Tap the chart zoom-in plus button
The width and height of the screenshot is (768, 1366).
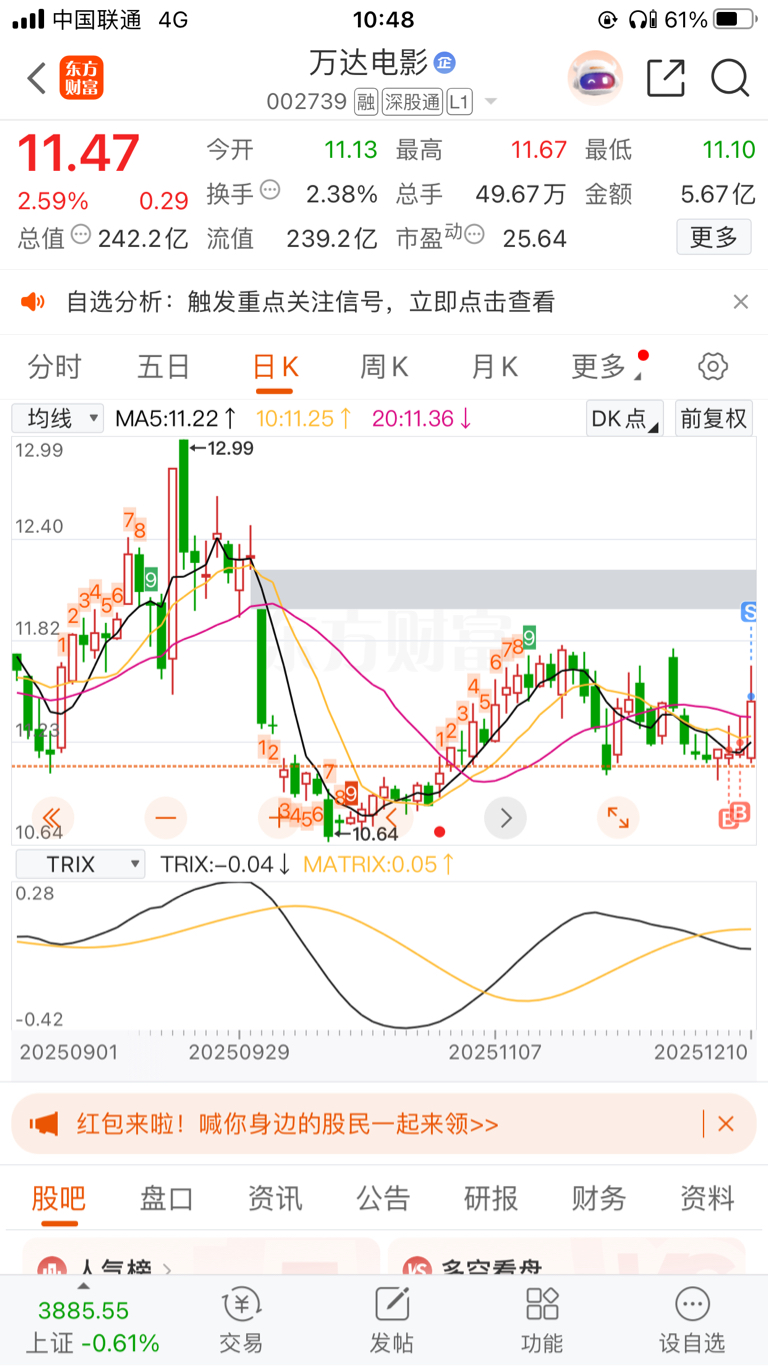pos(278,818)
